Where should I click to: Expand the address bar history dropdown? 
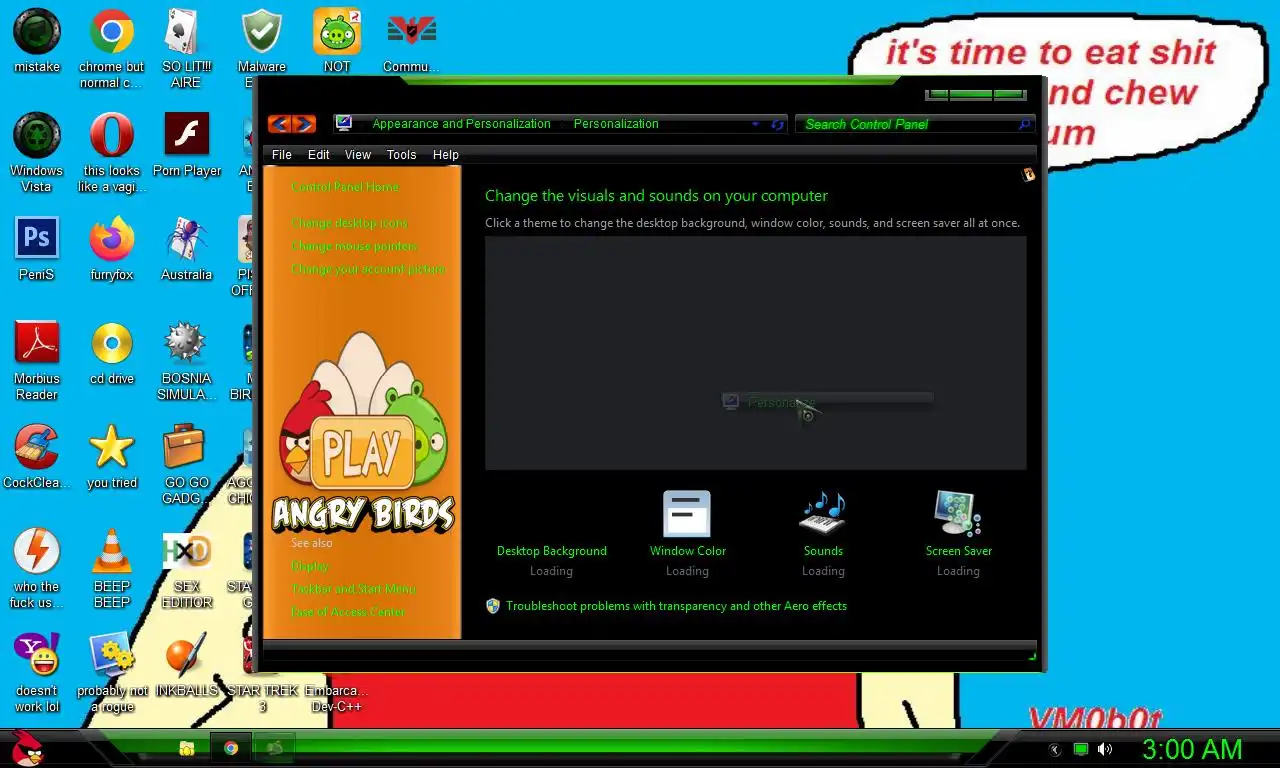click(x=755, y=125)
